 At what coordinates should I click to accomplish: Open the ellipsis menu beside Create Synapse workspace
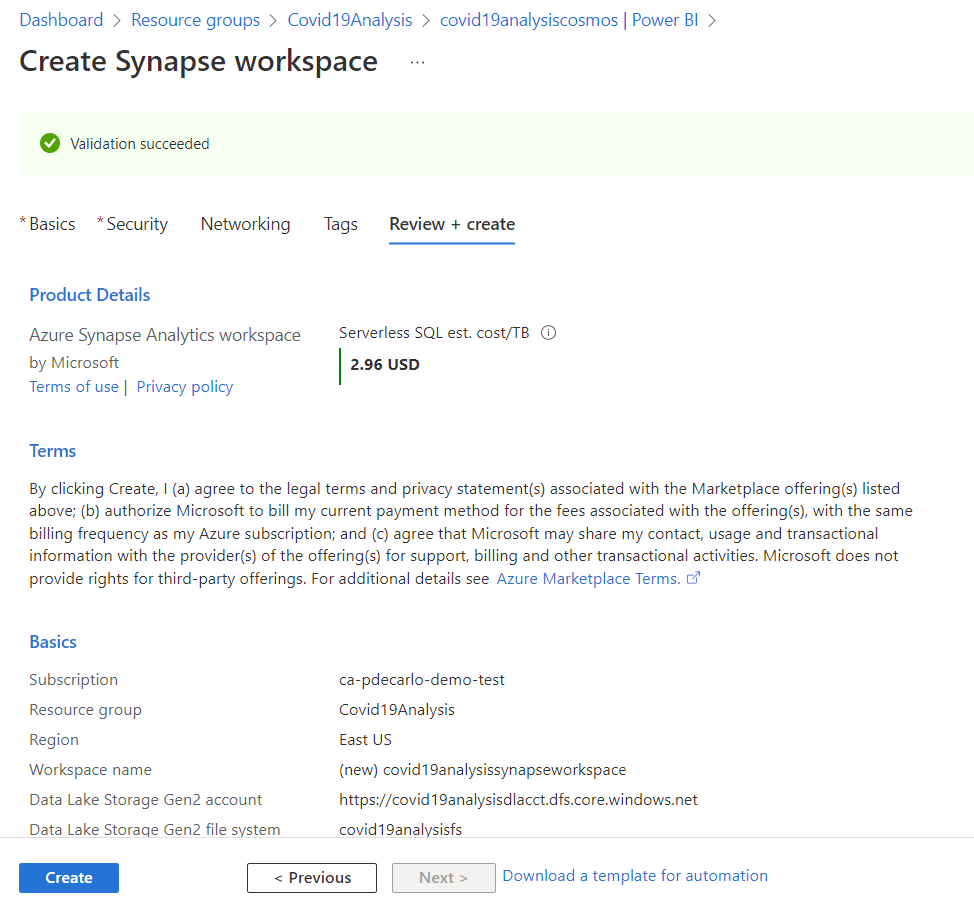(417, 62)
